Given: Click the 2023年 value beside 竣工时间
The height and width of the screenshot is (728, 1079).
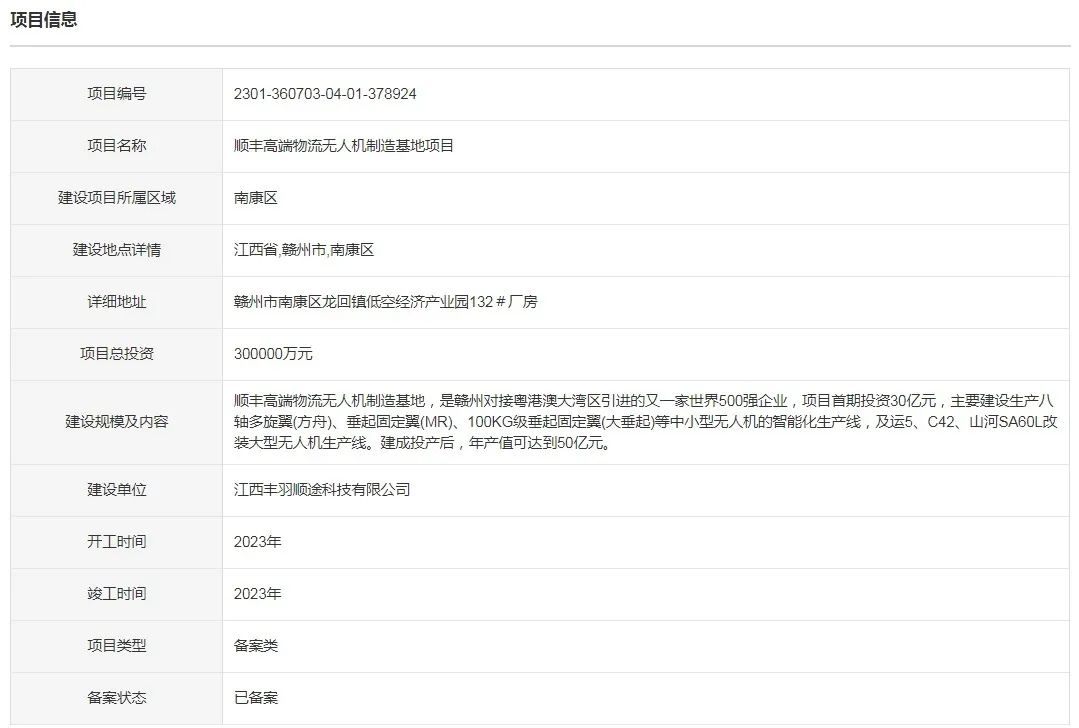Looking at the screenshot, I should tap(257, 594).
